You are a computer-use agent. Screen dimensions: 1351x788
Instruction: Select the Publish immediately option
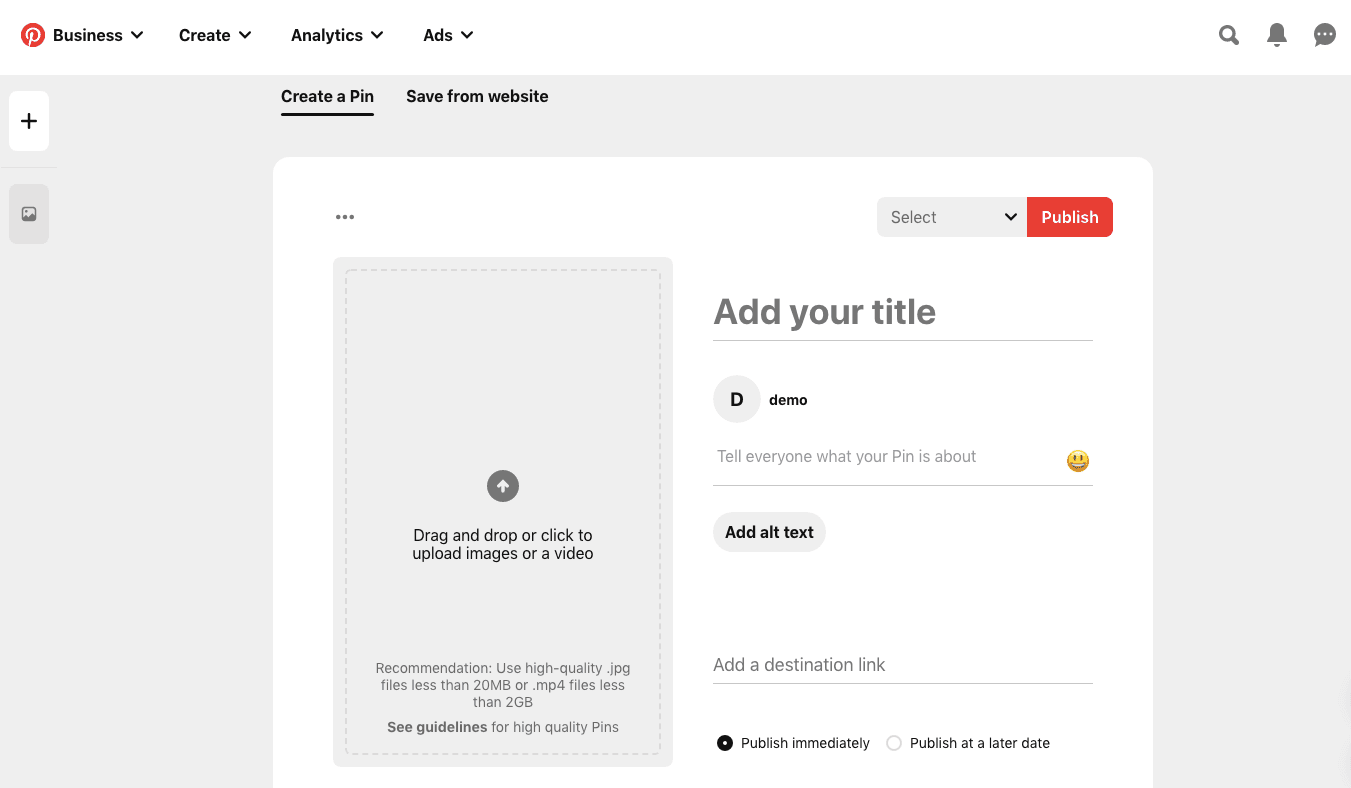click(x=724, y=743)
